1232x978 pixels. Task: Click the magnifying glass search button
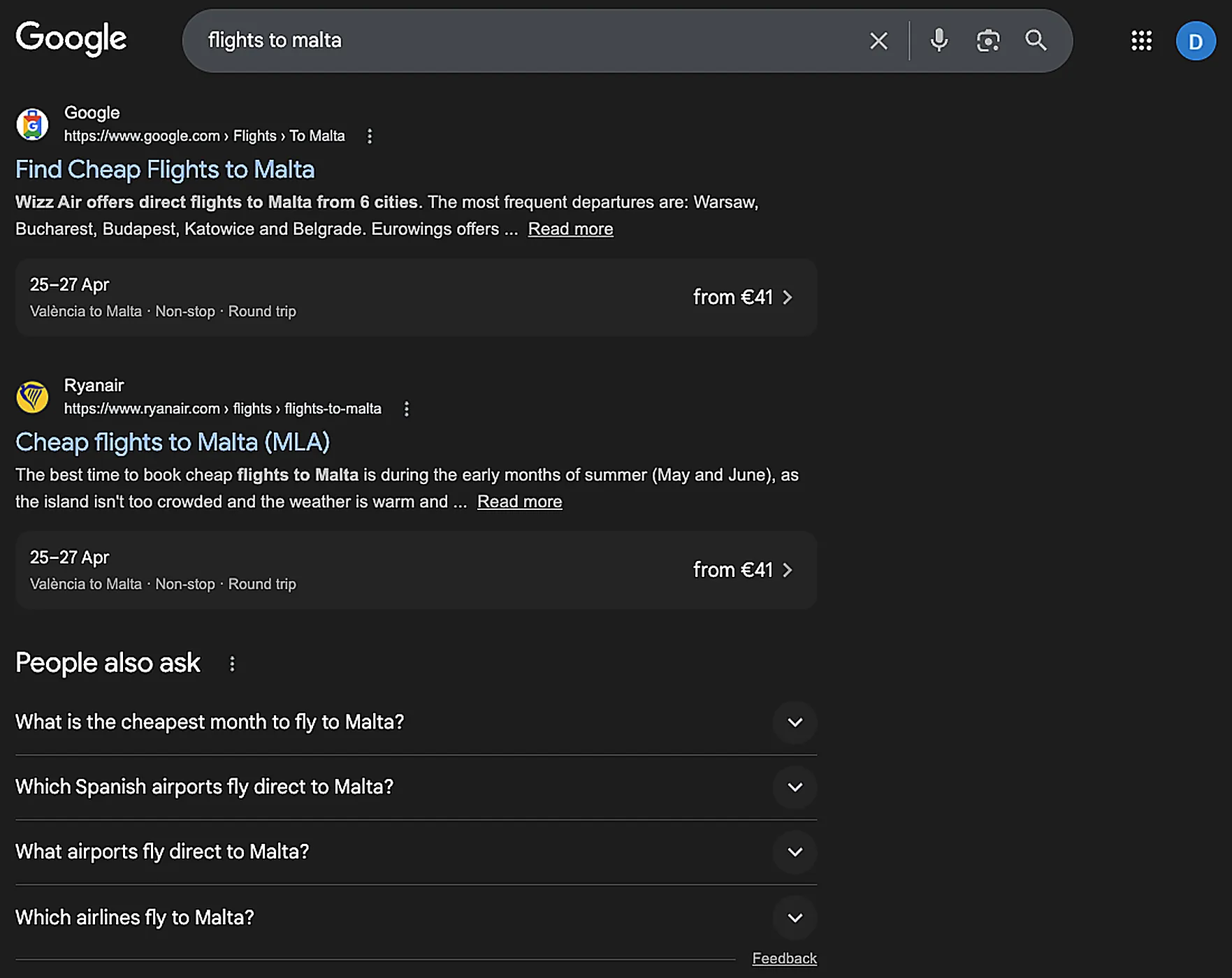(x=1036, y=41)
